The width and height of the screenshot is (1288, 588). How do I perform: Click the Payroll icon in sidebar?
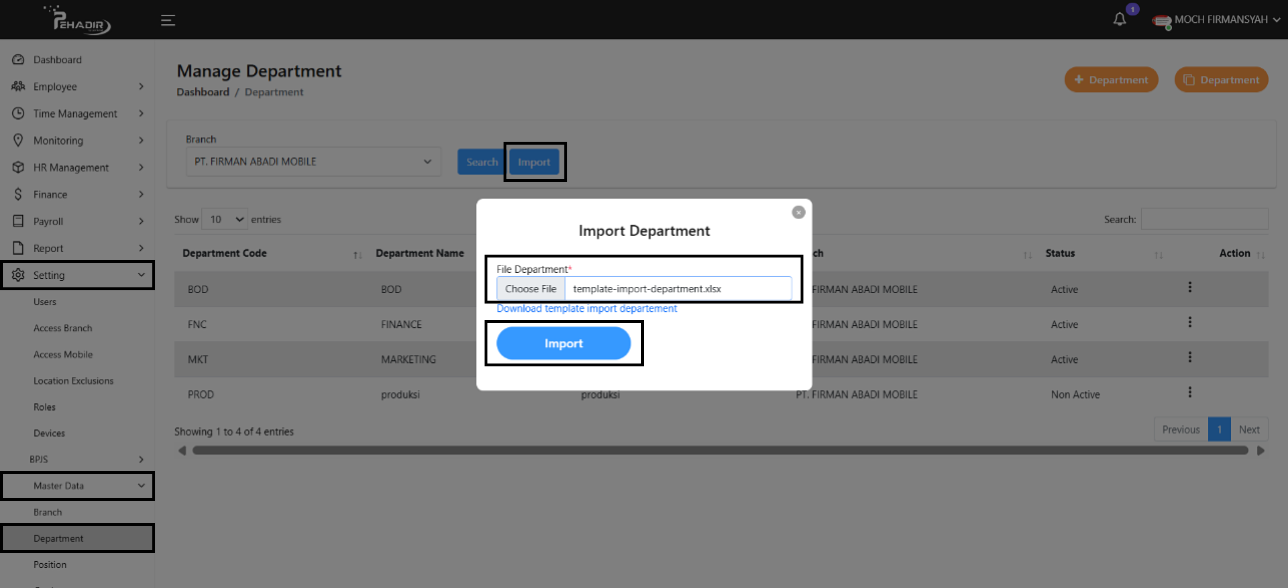point(18,221)
